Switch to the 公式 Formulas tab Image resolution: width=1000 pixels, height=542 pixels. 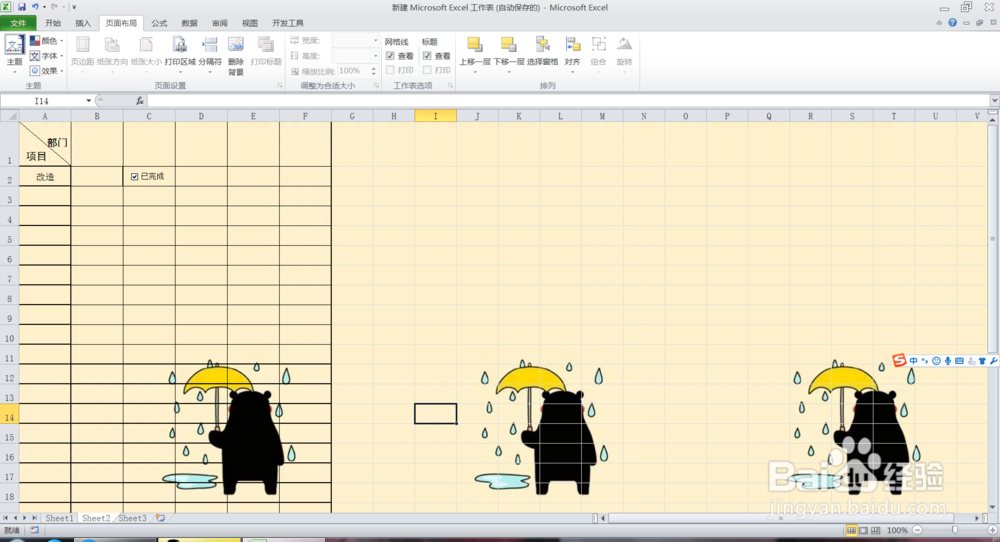(159, 23)
